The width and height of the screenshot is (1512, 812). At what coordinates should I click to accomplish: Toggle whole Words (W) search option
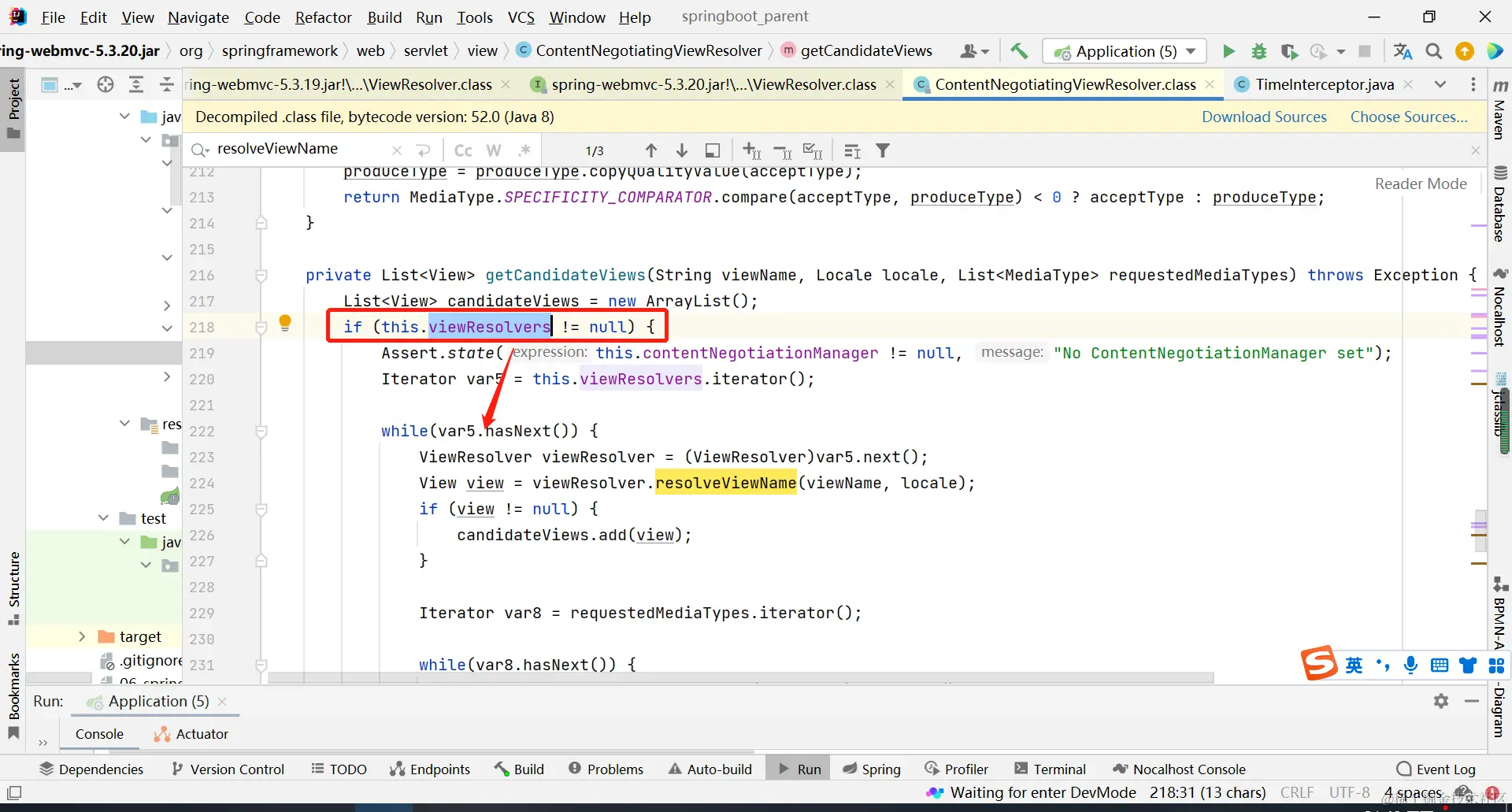pyautogui.click(x=494, y=150)
